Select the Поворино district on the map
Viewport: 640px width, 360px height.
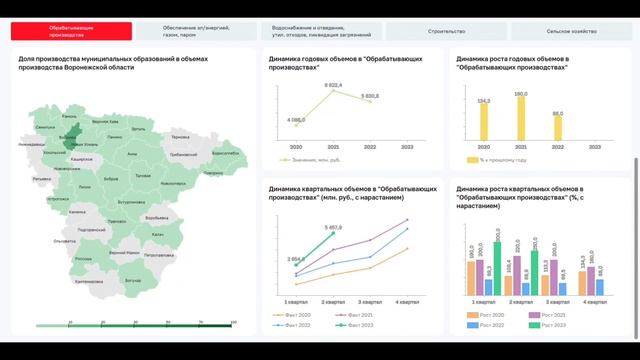point(213,173)
